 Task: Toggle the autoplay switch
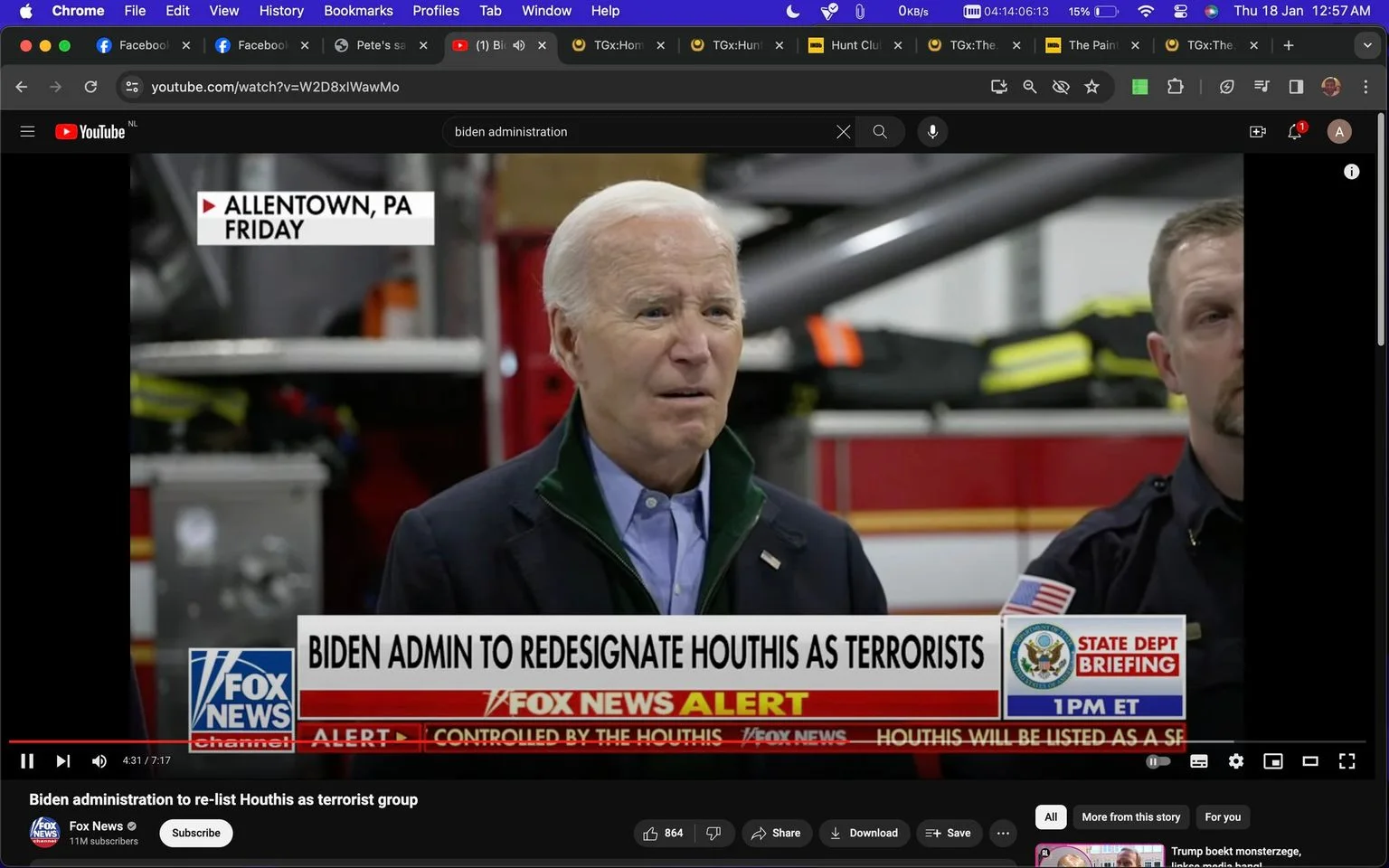click(1158, 761)
